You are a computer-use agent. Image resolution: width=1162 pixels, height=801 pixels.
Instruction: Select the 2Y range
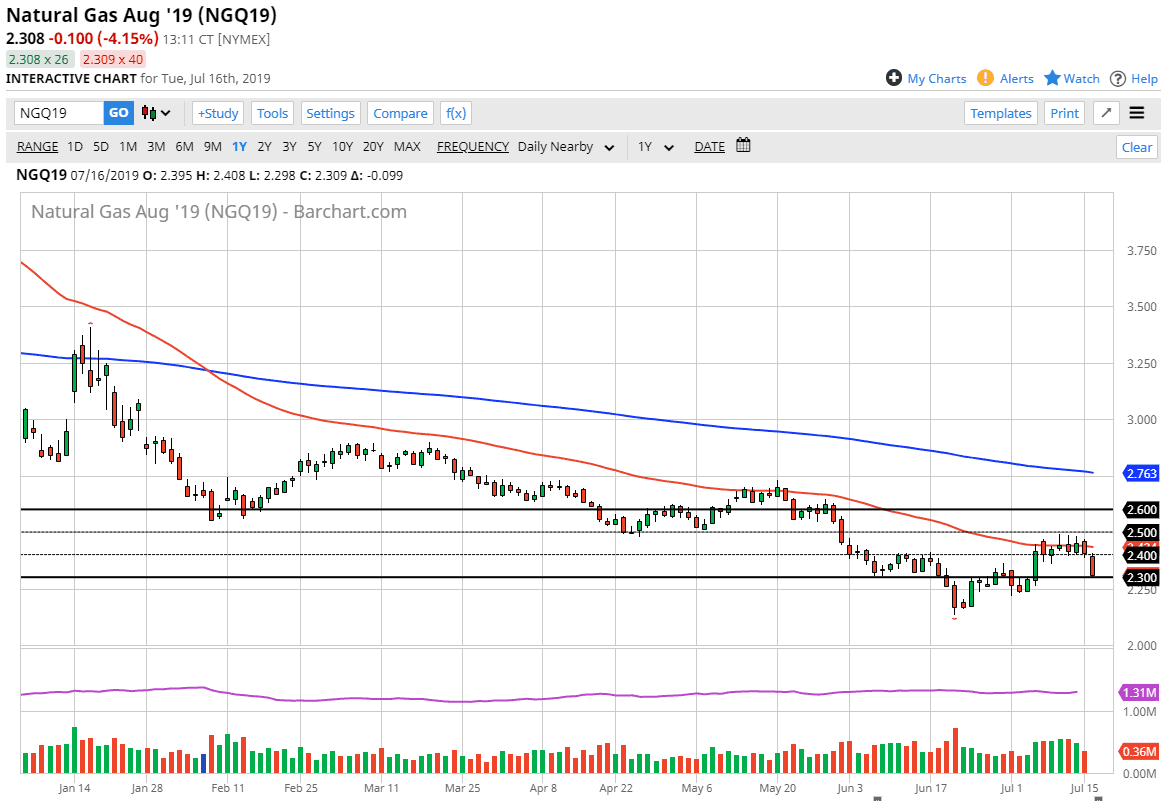[x=265, y=147]
